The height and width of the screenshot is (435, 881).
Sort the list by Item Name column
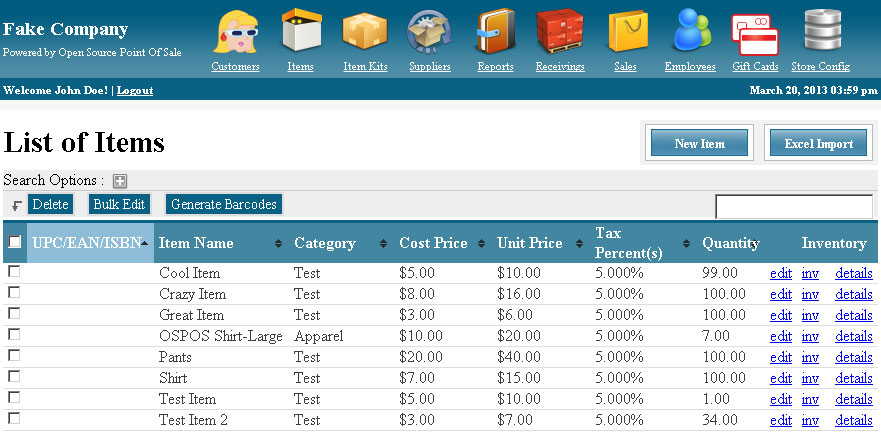click(x=196, y=243)
